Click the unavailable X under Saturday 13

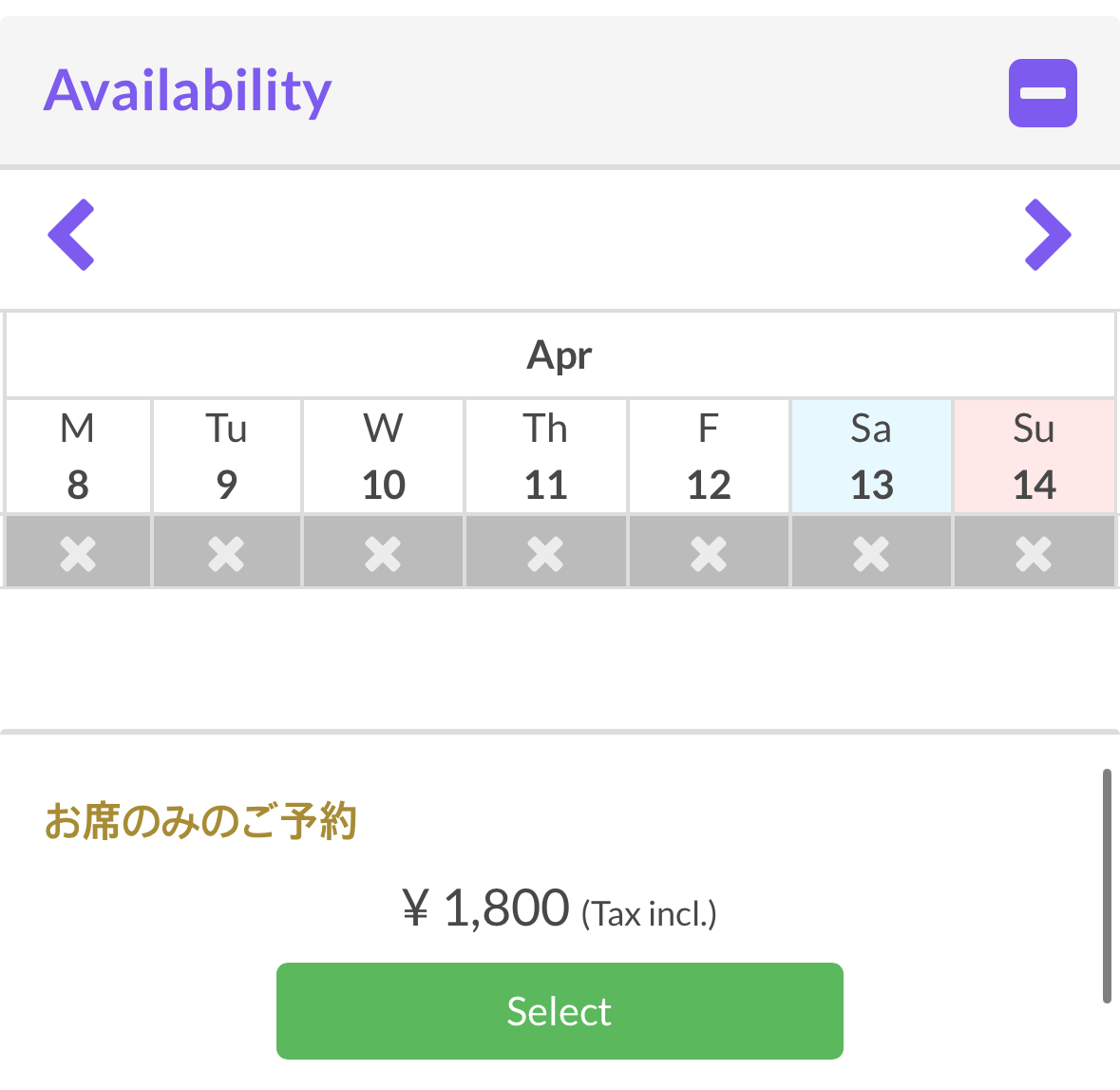tap(871, 554)
